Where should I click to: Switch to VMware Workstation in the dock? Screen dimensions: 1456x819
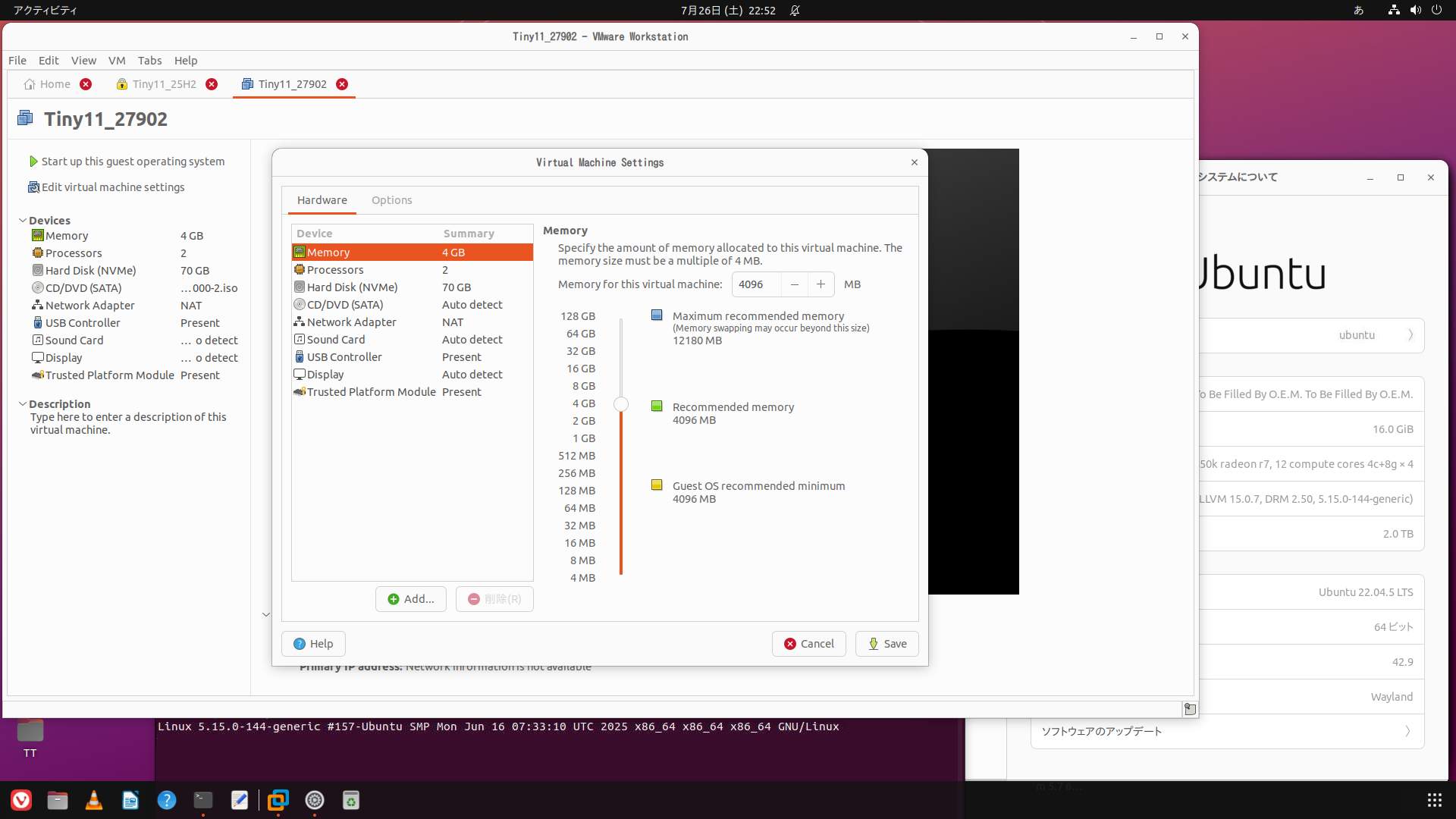[x=278, y=800]
